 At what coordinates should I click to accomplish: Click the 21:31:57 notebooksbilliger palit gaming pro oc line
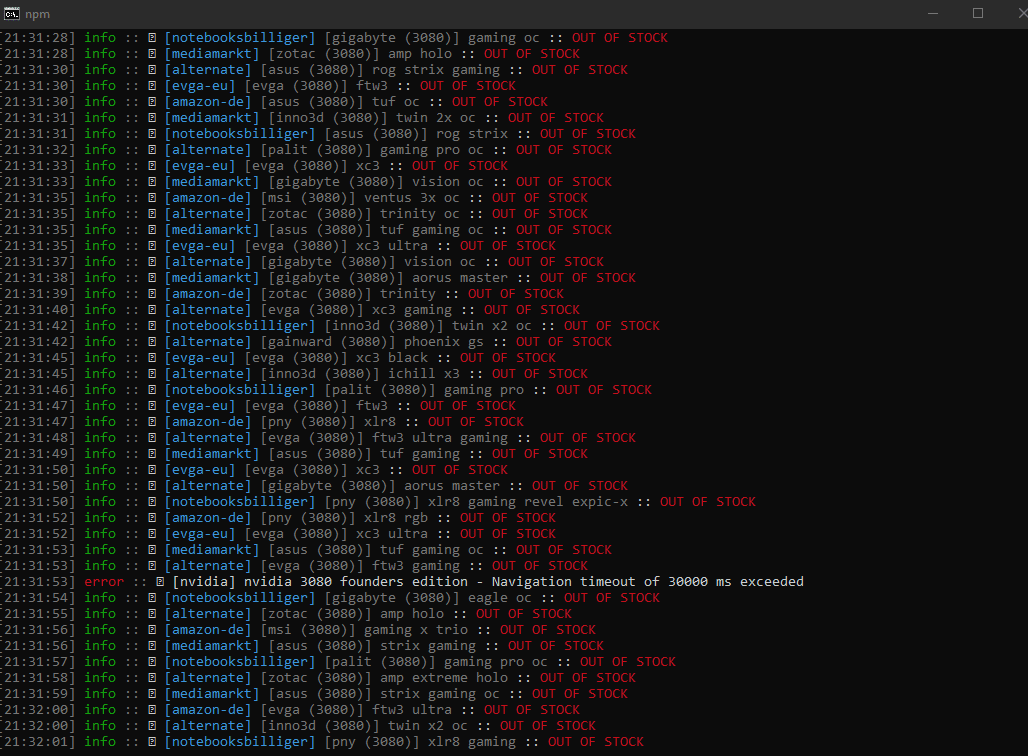pyautogui.click(x=338, y=662)
